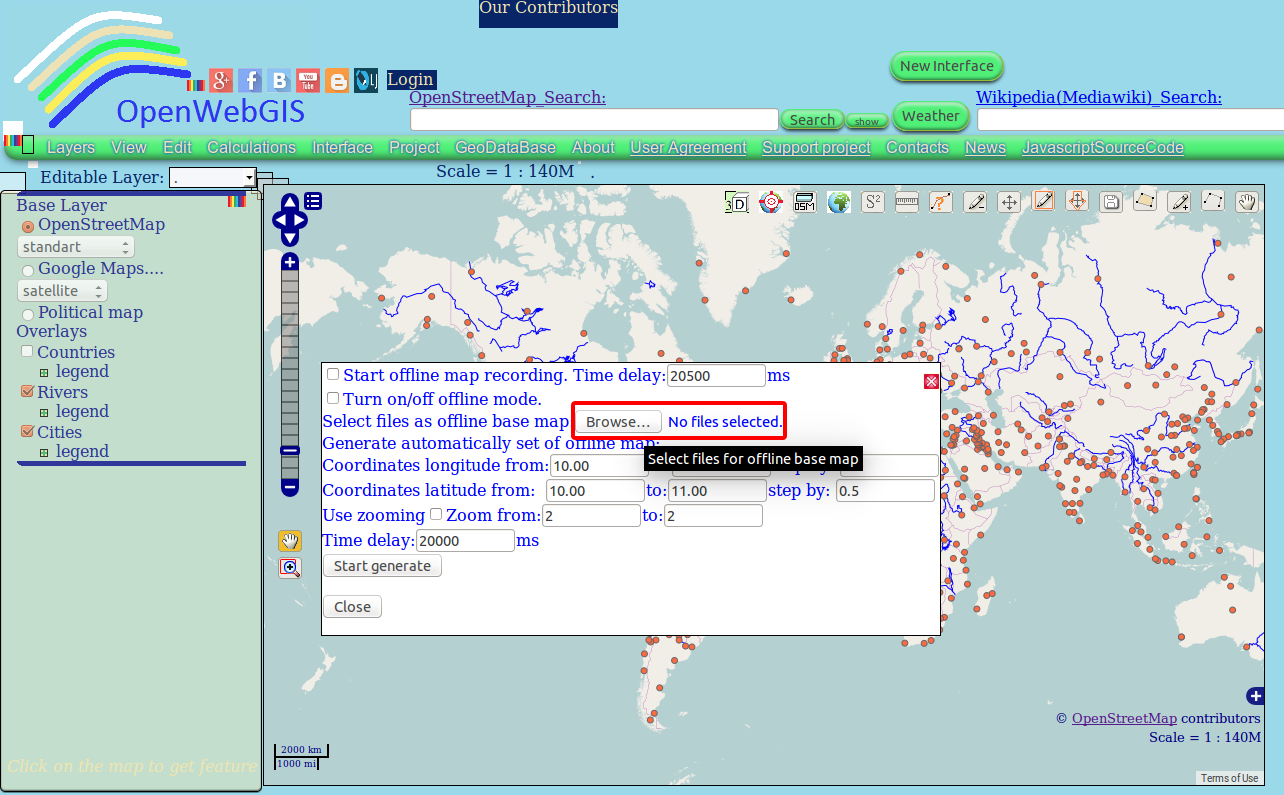Image resolution: width=1284 pixels, height=795 pixels.
Task: Switch to the New Interface
Action: [946, 66]
